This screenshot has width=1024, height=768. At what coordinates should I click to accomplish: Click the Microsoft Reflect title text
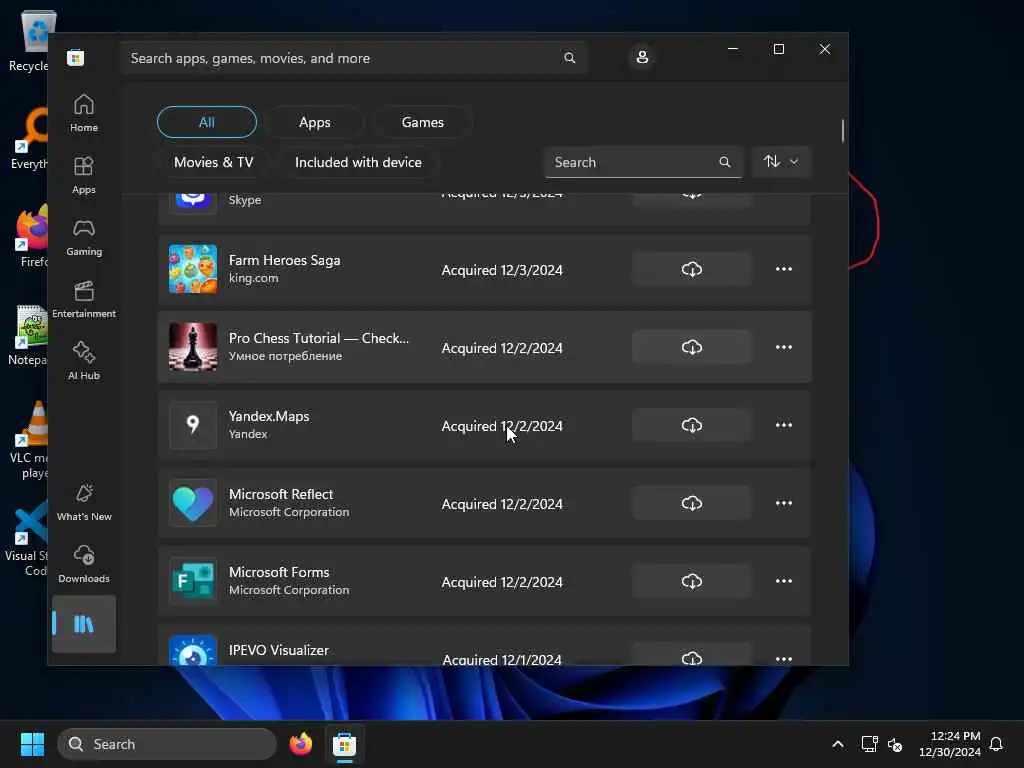(281, 494)
